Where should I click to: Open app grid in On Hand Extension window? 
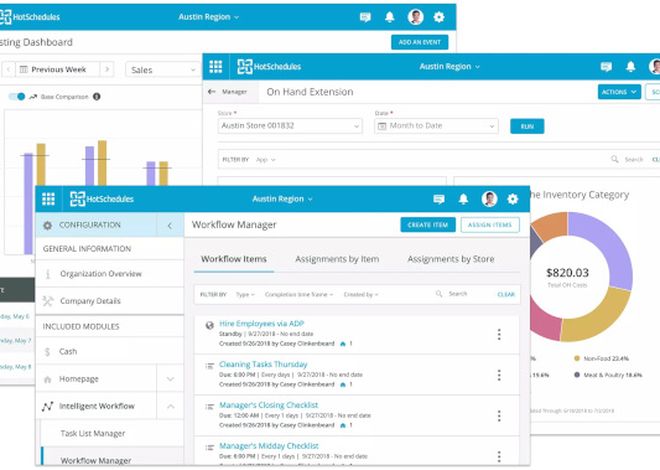[216, 66]
